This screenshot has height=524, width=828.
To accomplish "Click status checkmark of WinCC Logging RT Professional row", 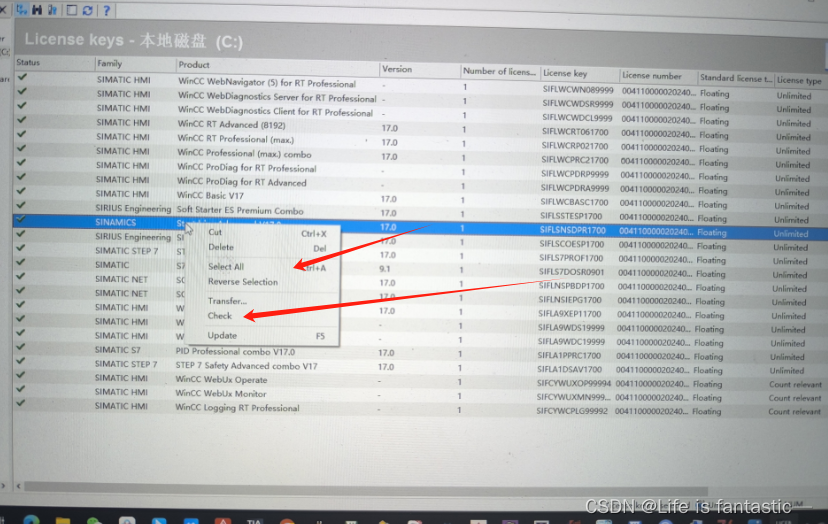I will tap(21, 404).
